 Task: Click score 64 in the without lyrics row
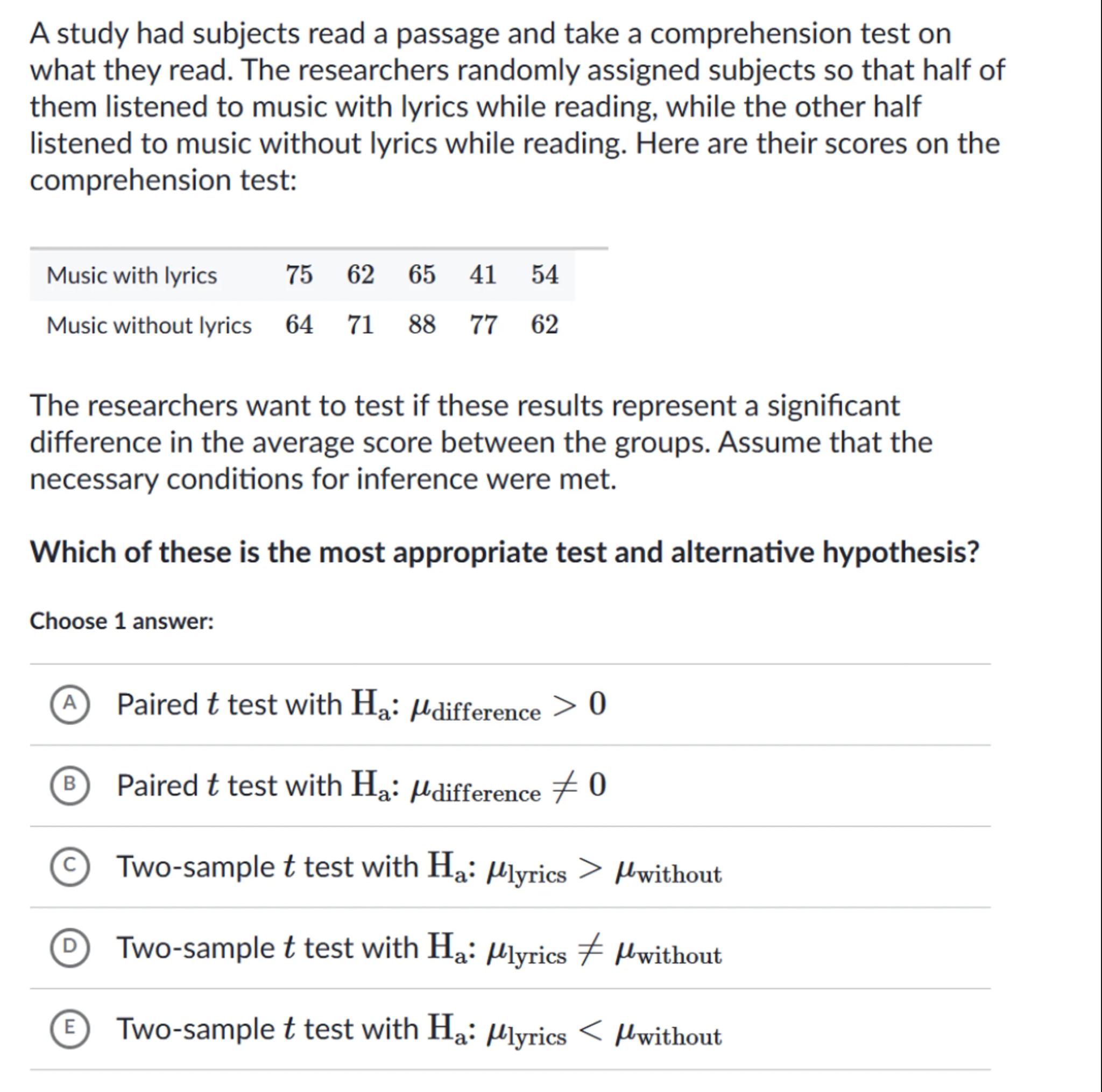300,325
